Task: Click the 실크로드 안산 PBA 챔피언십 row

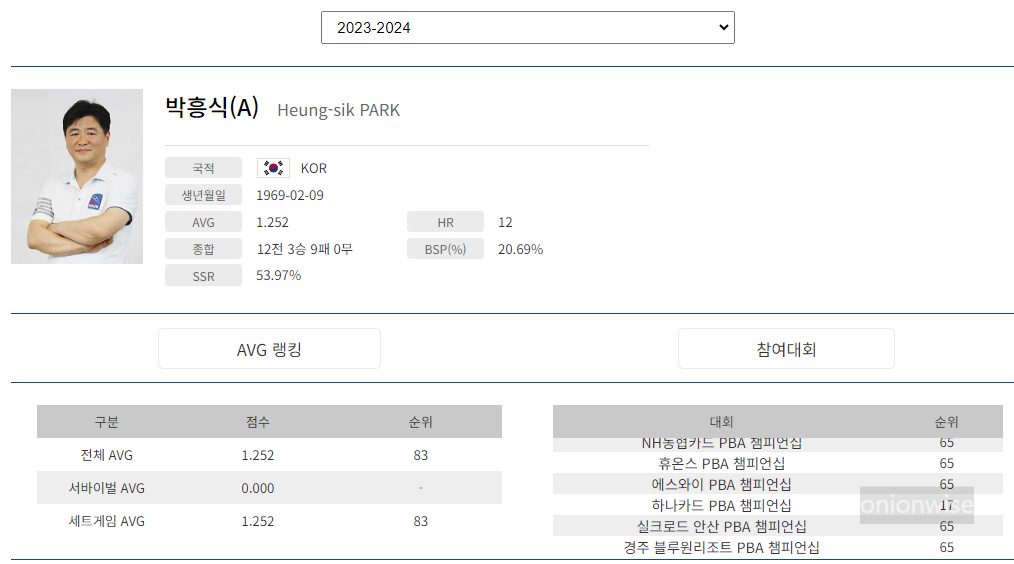Action: tap(777, 526)
